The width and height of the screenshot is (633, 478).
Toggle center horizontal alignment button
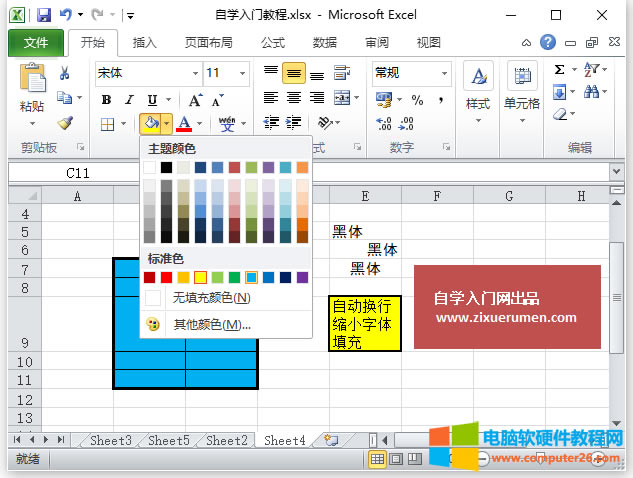coord(293,98)
